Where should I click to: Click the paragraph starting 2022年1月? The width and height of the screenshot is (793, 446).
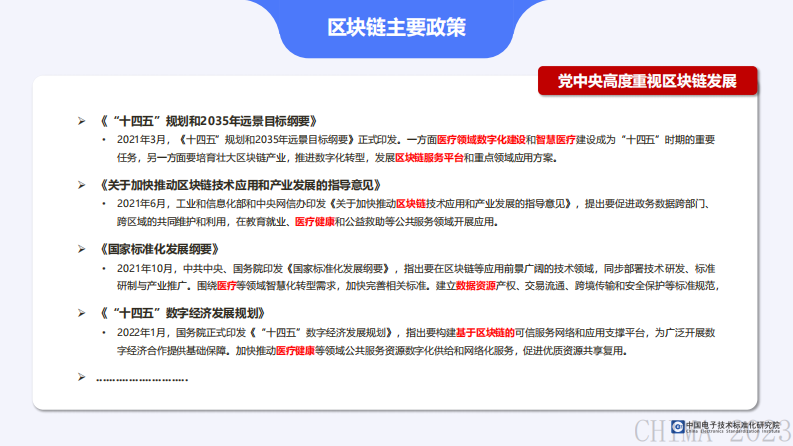(x=416, y=341)
